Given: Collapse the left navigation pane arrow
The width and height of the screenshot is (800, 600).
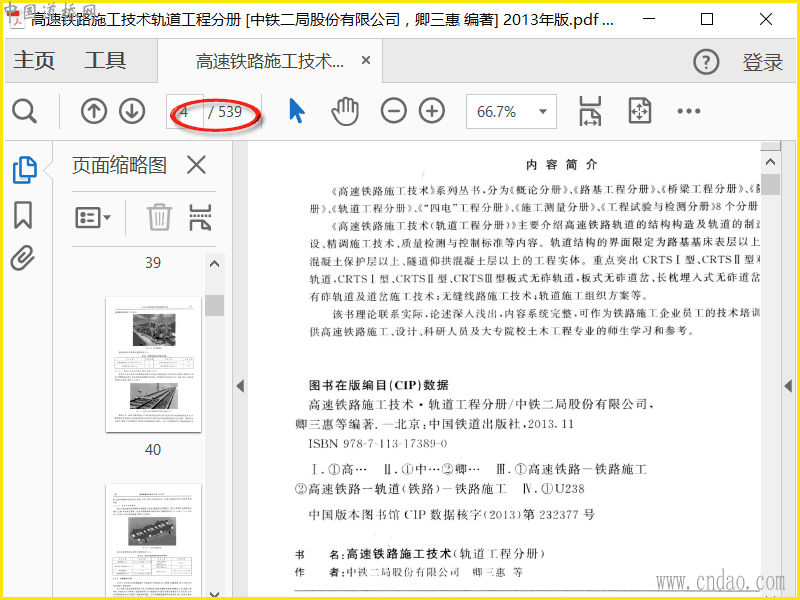Looking at the screenshot, I should pos(240,386).
